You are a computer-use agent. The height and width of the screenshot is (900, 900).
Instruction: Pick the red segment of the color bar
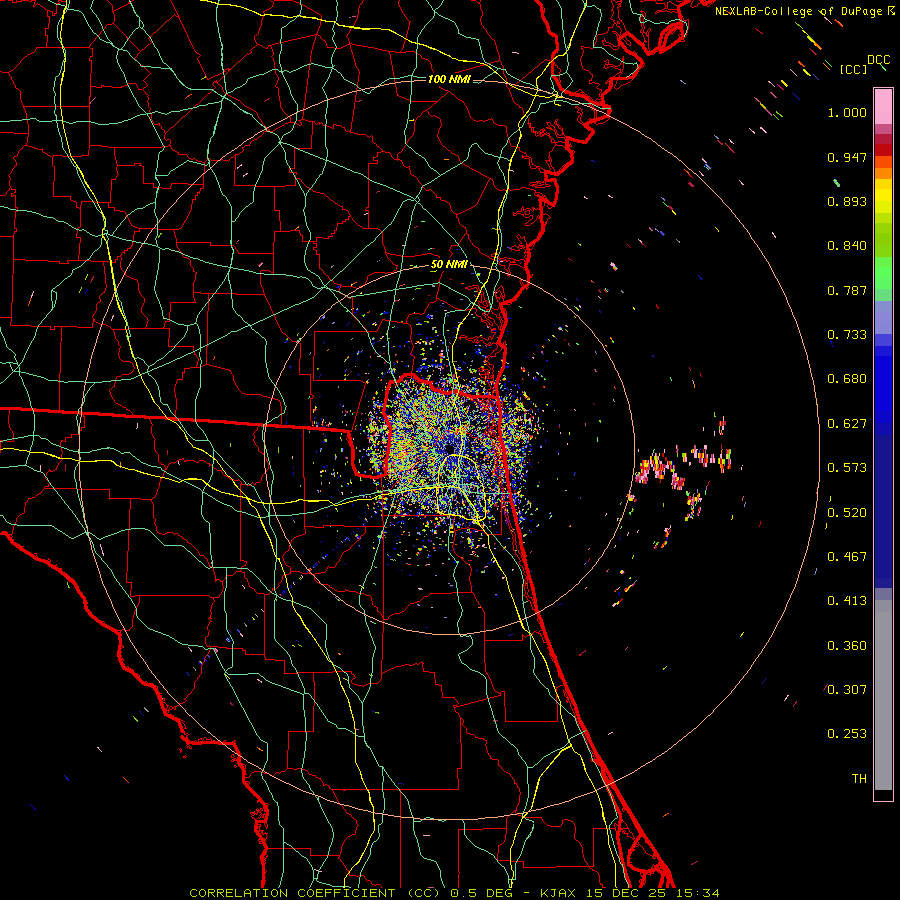point(883,150)
